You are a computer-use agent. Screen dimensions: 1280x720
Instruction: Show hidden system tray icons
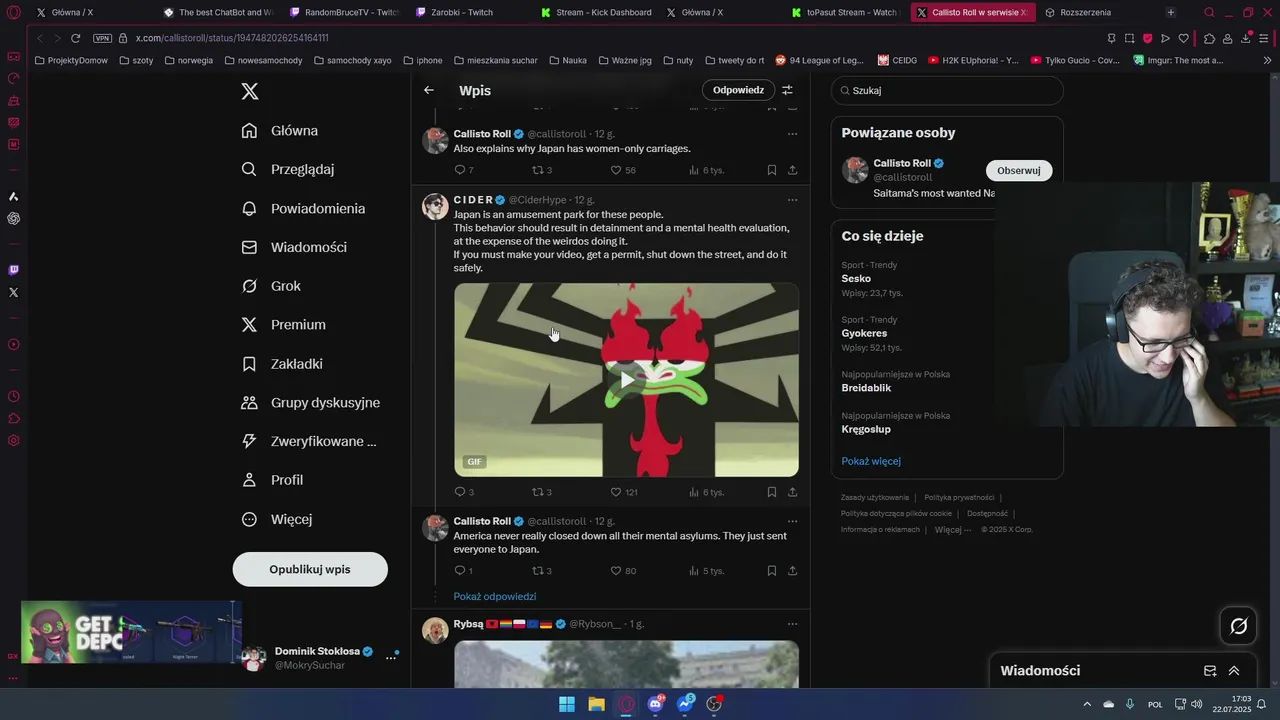click(1087, 704)
